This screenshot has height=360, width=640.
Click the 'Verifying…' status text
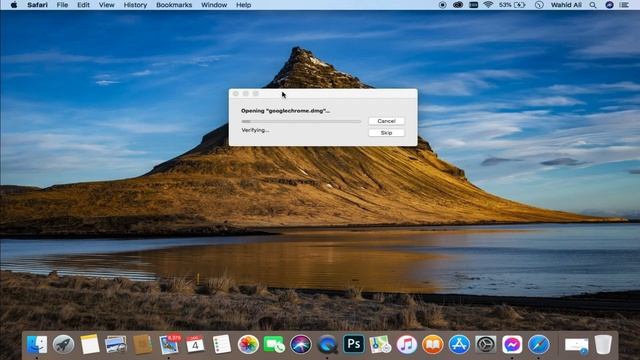tap(255, 130)
